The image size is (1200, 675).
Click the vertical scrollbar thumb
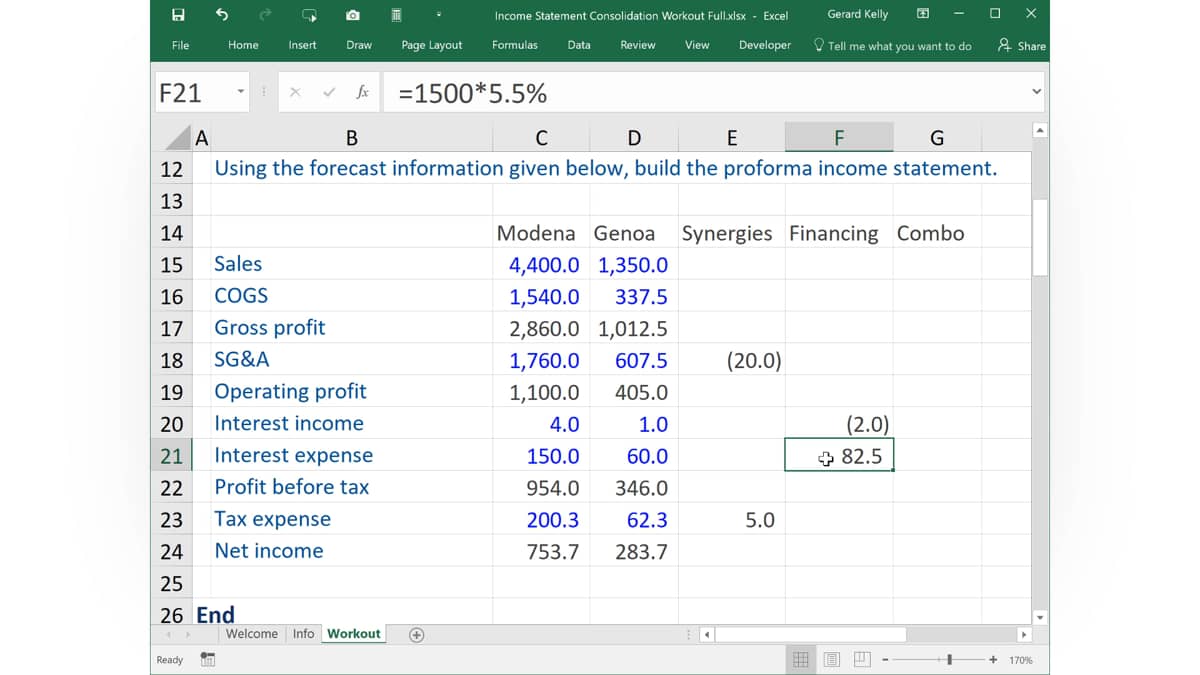[x=1040, y=236]
